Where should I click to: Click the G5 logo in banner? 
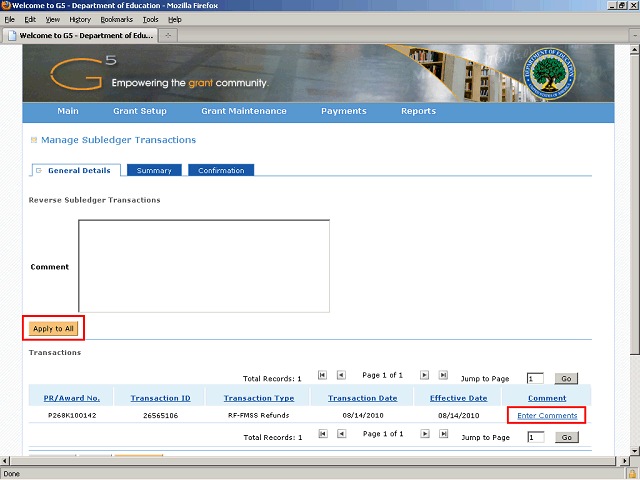(x=84, y=73)
